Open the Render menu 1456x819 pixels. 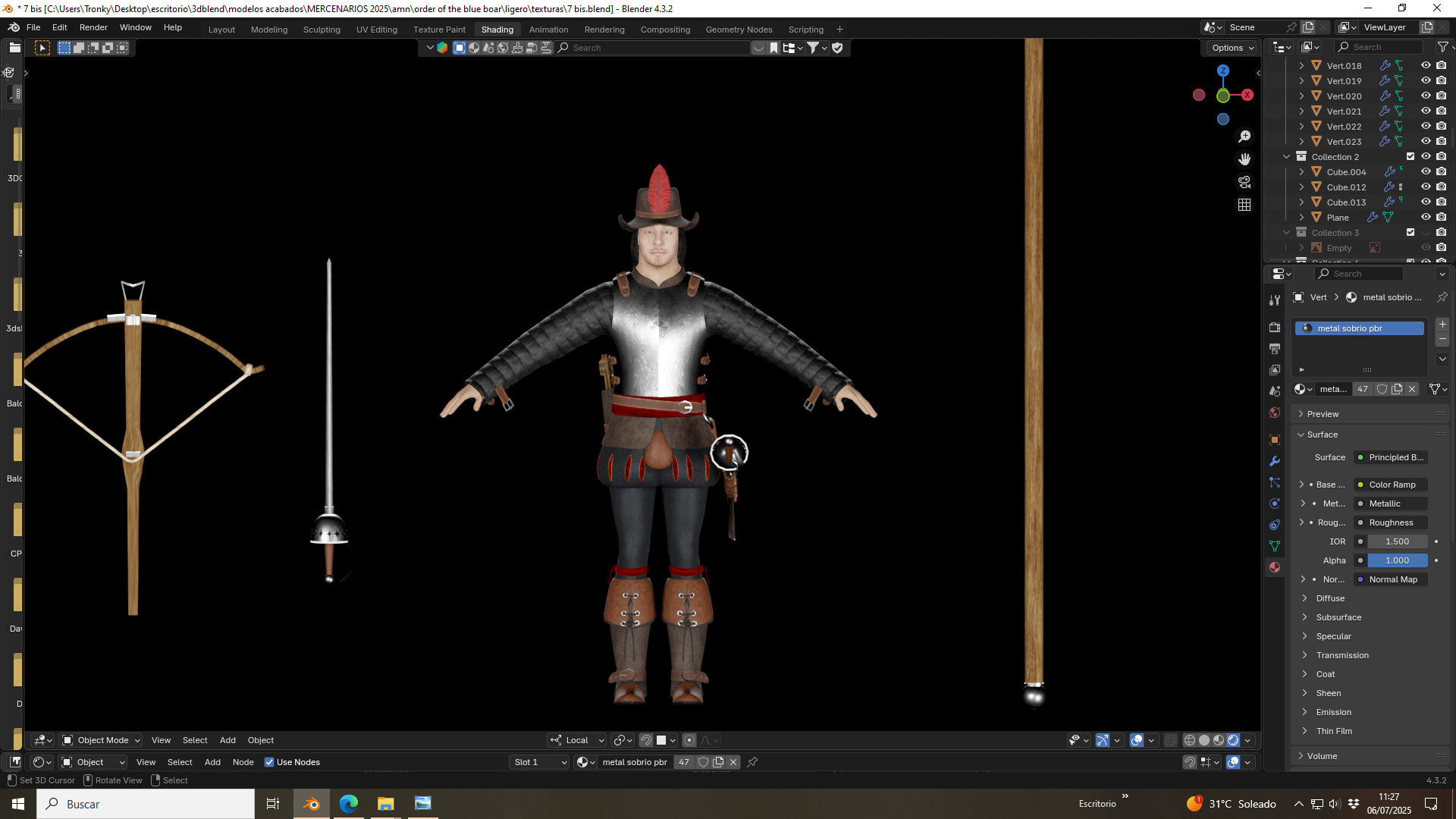[x=93, y=27]
